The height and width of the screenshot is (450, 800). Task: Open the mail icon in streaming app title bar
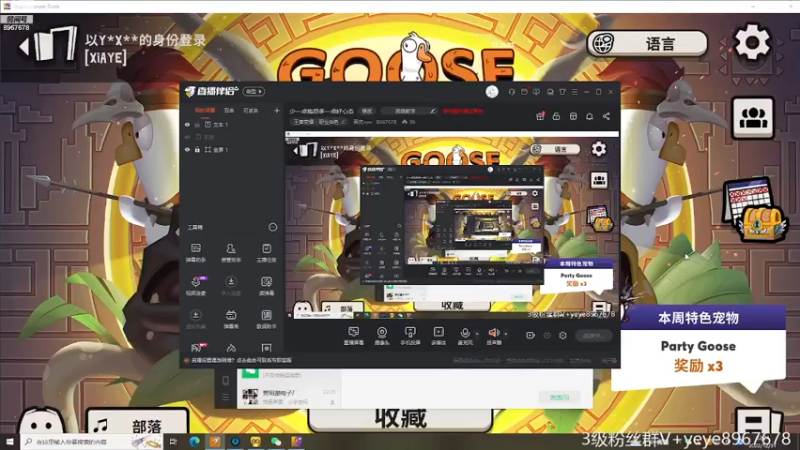coord(524,92)
